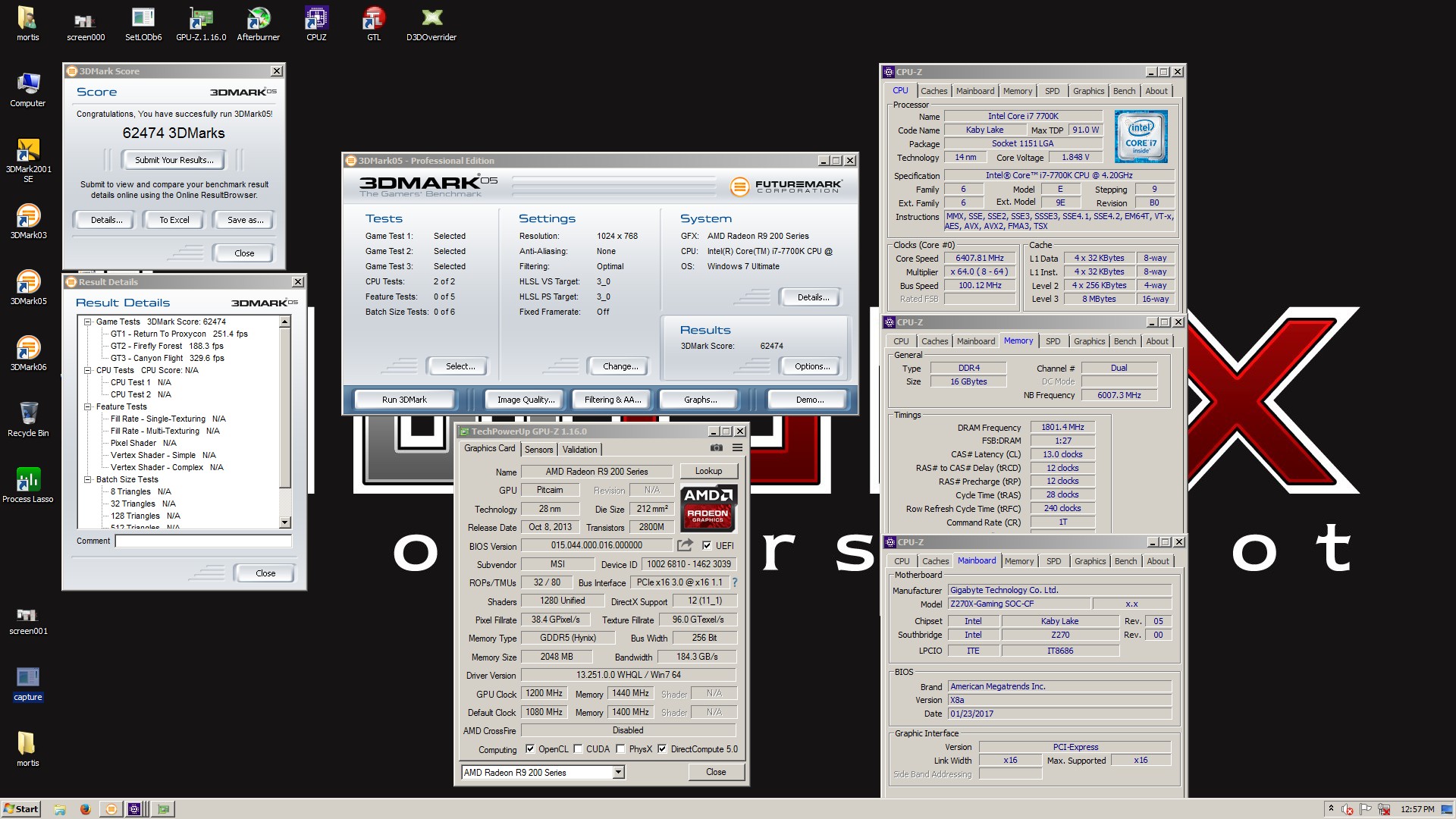
Task: Launch the SetLODb6 desktop shortcut
Action: point(143,25)
